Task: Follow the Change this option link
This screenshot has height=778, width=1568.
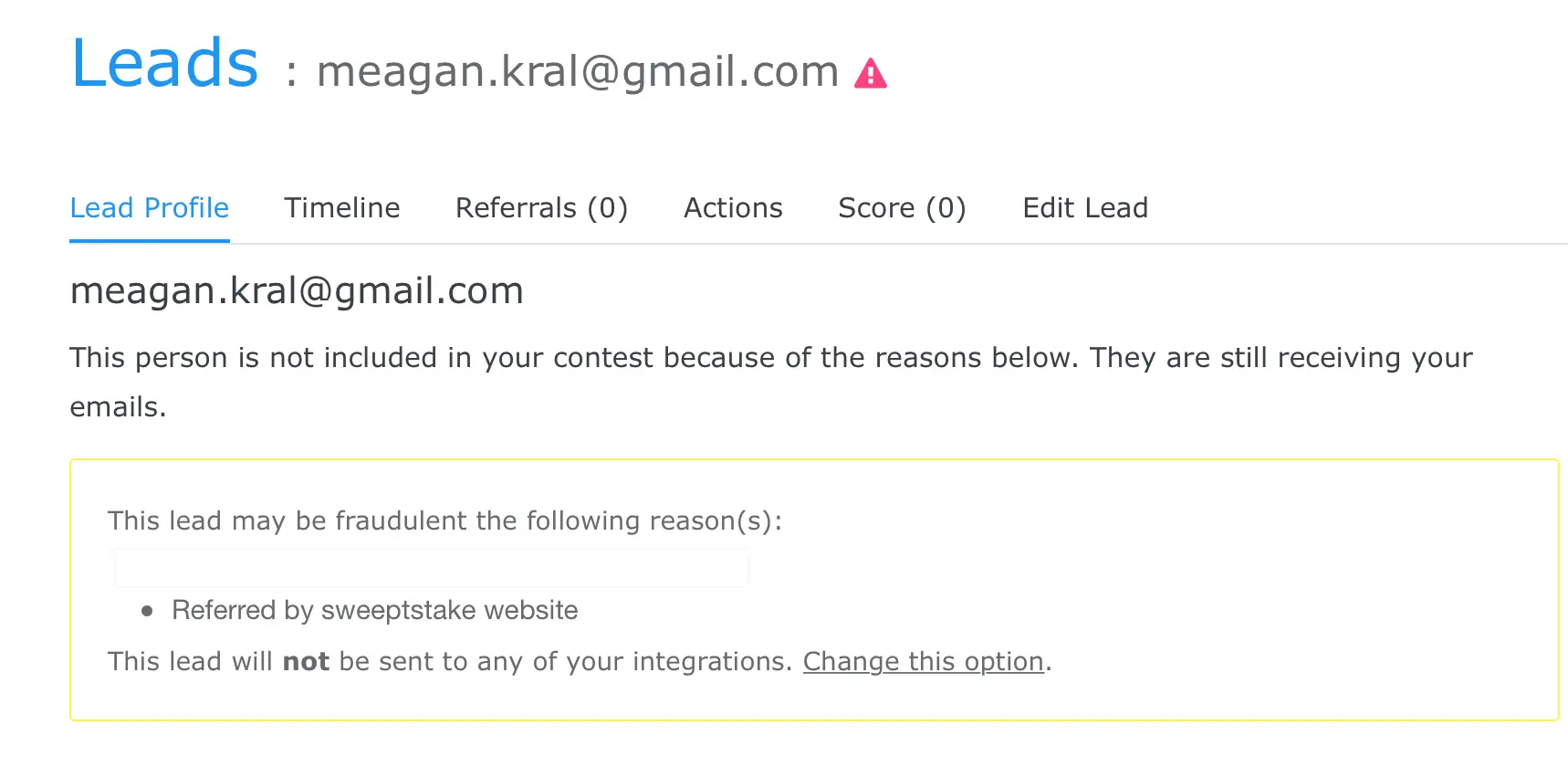Action: click(923, 661)
